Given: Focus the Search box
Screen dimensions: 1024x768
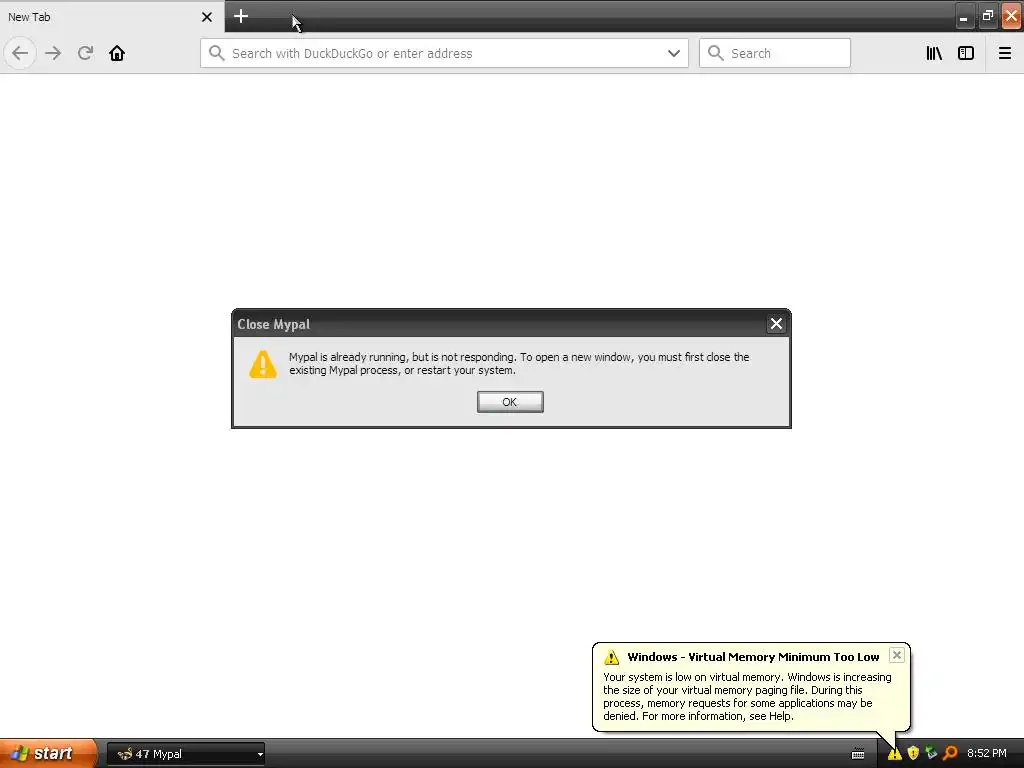Looking at the screenshot, I should (775, 53).
